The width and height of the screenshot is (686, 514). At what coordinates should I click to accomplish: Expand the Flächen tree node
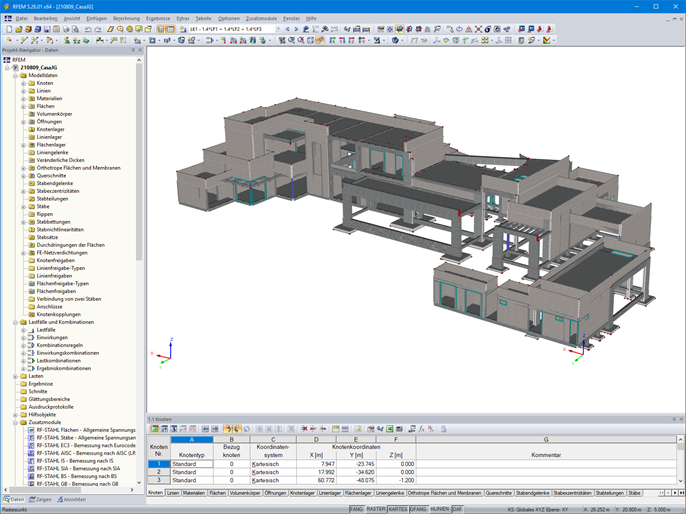coord(24,106)
